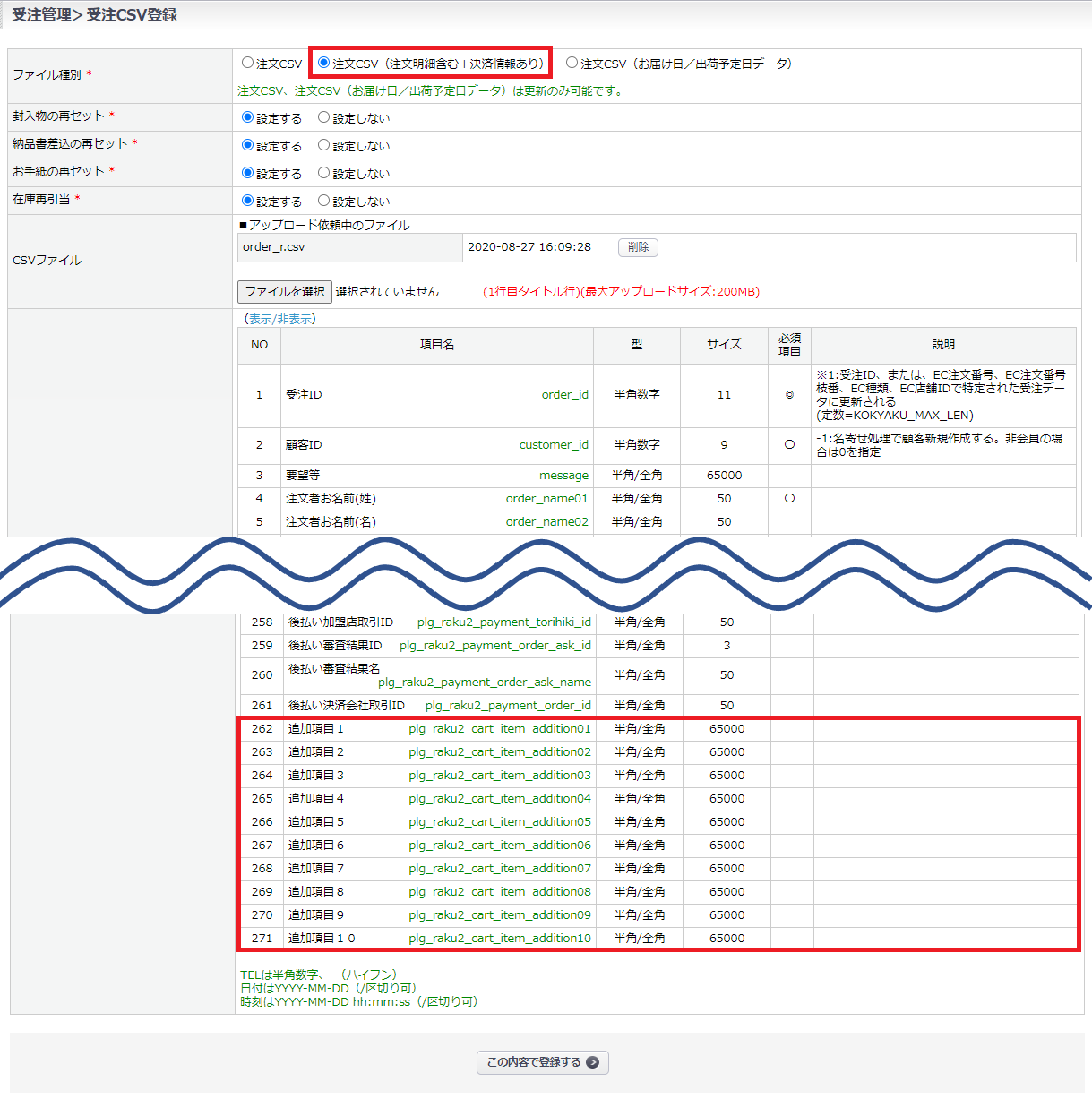The width and height of the screenshot is (1092, 1099).
Task: Pick 設定しない for お手紙の再セット
Action: tap(324, 173)
